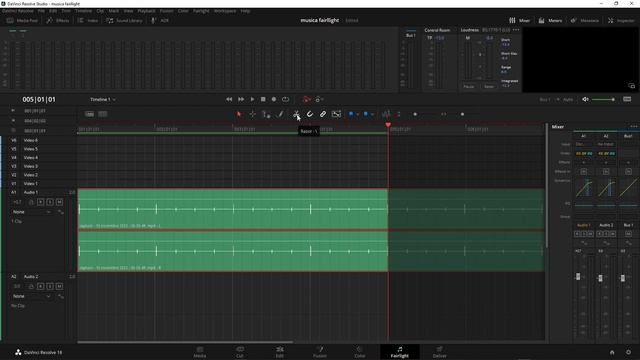The width and height of the screenshot is (640, 360).
Task: Click the automation curve icon on Audio 2
Action: point(61,296)
